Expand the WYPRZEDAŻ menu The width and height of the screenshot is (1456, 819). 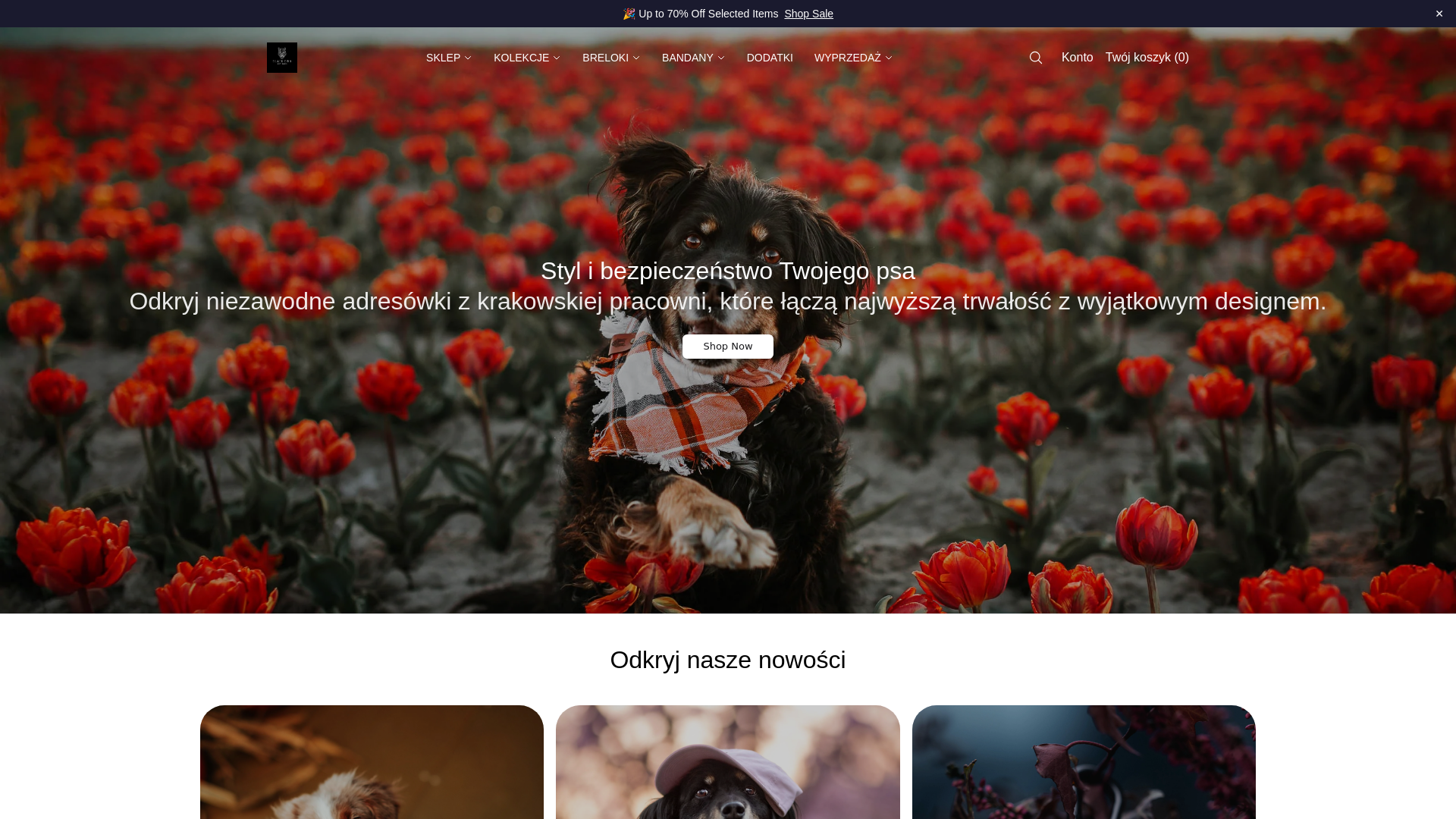[853, 58]
